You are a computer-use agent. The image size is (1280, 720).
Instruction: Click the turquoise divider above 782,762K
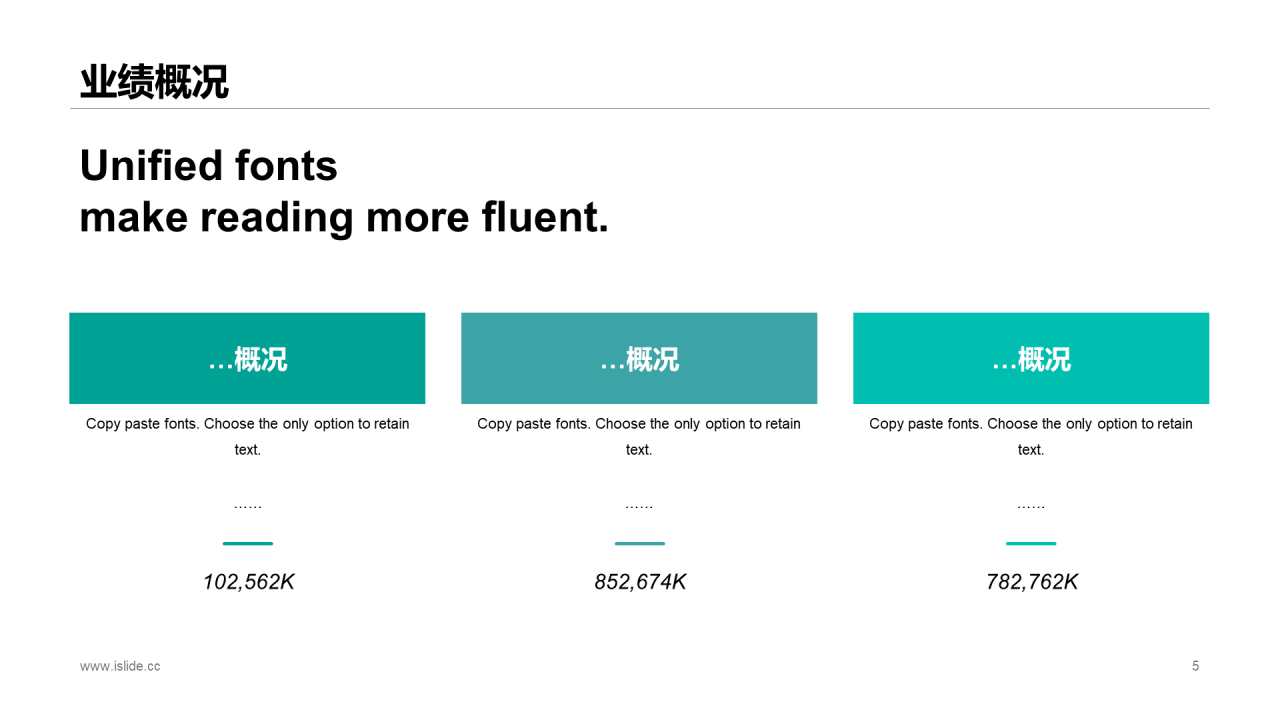(1031, 543)
